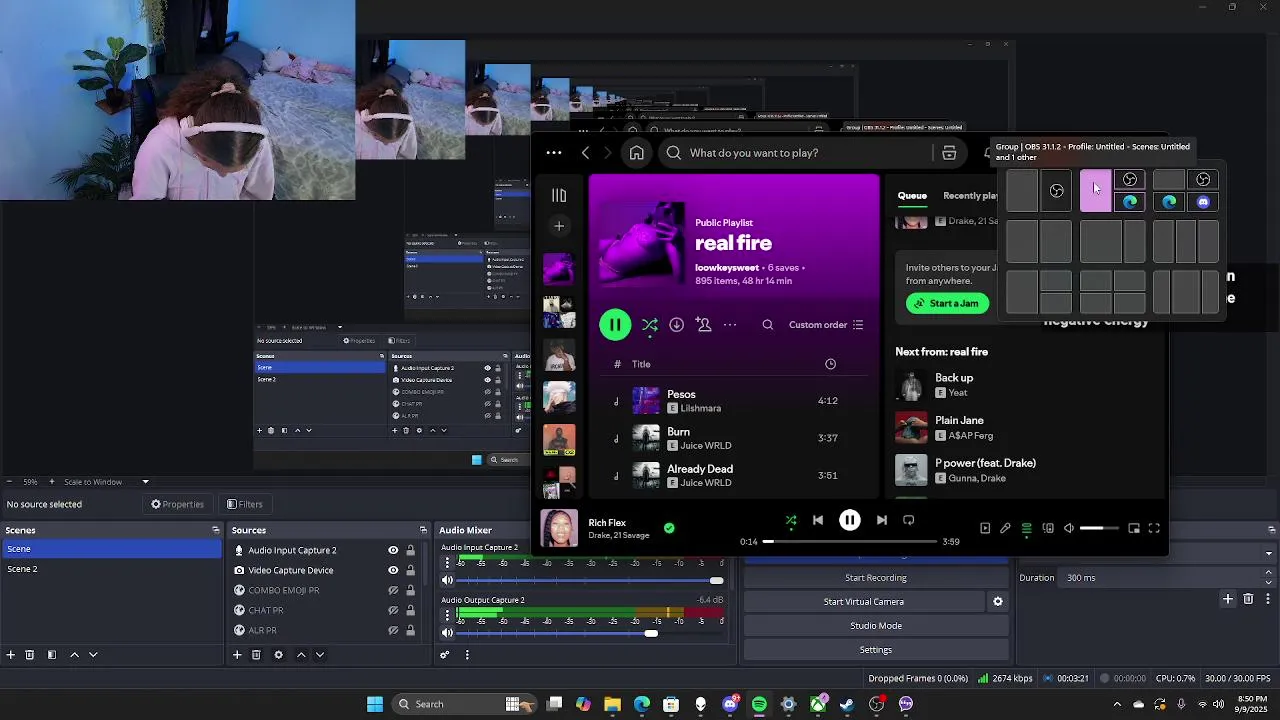Toggle shuffle in Spotify playback bar
The image size is (1280, 720).
coord(791,520)
